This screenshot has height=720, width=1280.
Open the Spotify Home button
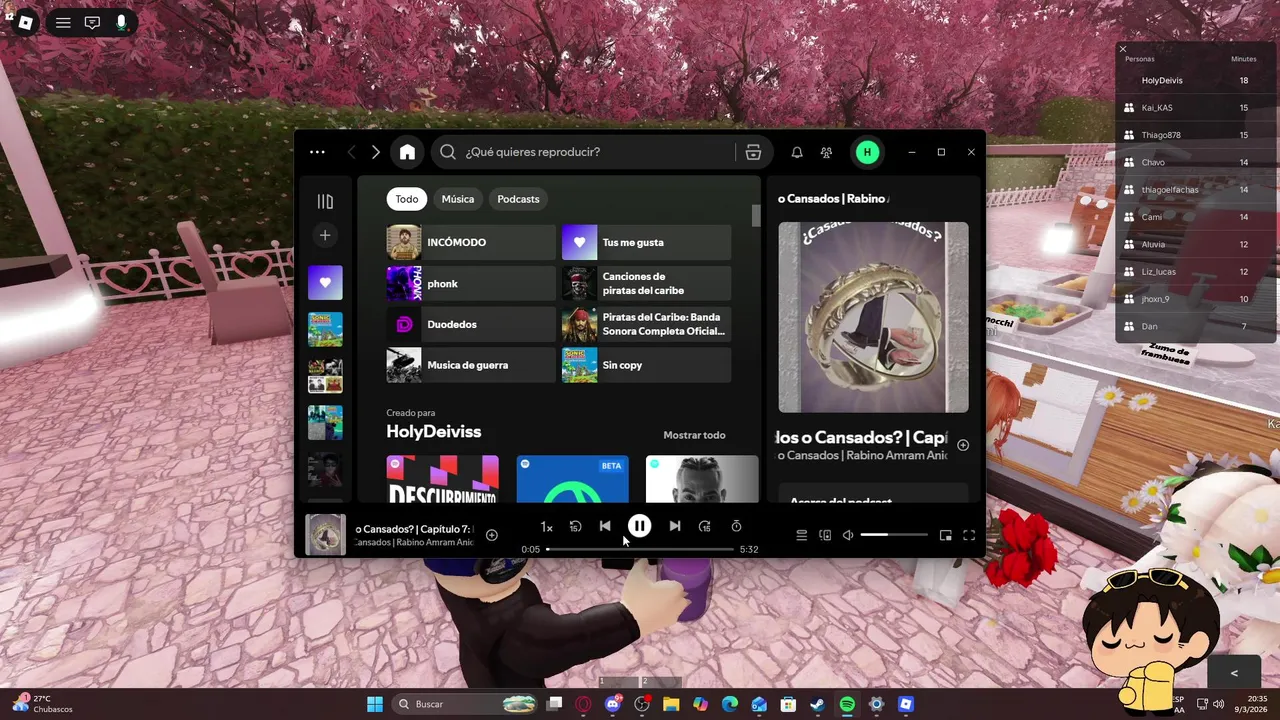407,152
